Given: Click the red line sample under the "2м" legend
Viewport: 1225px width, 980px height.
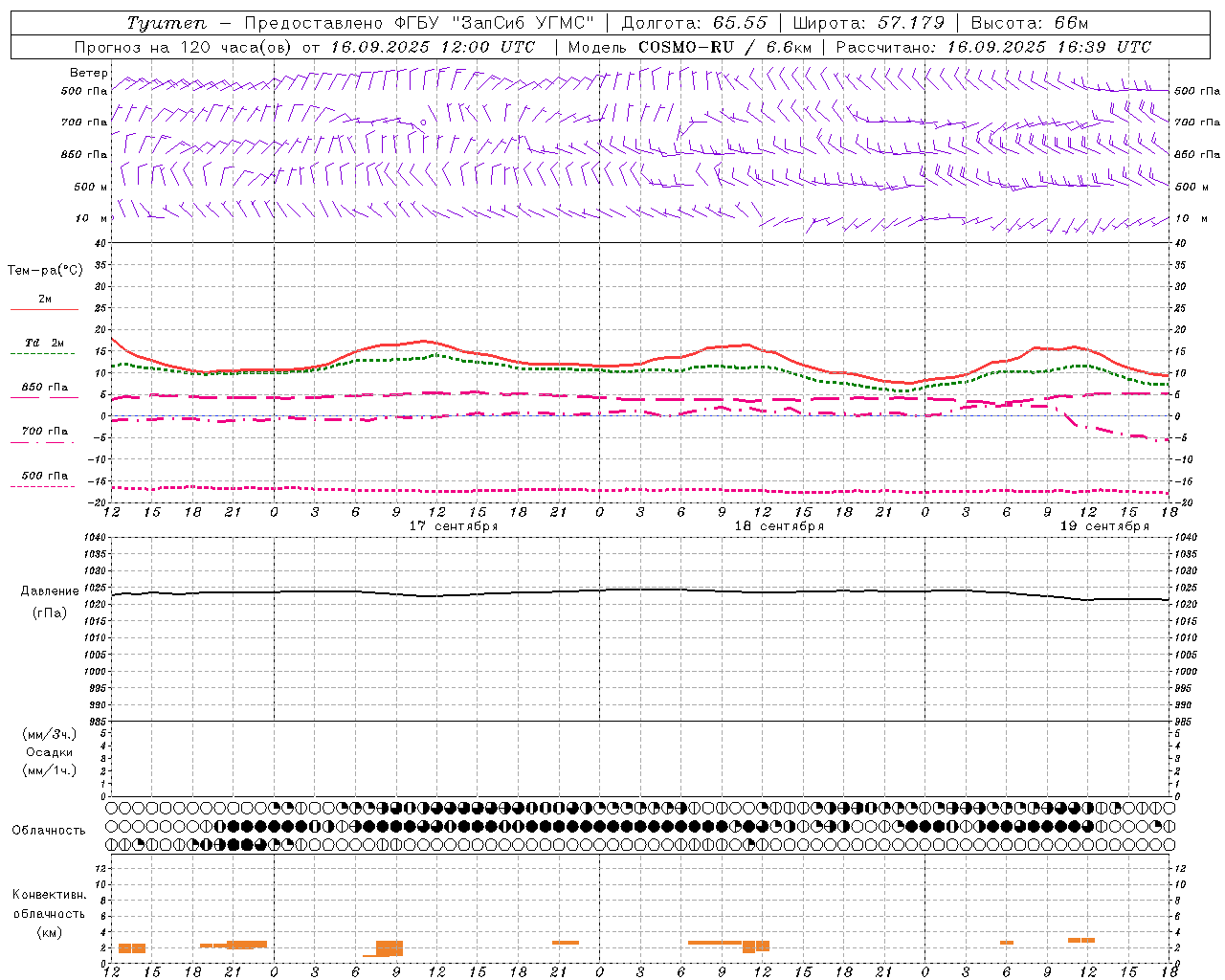Looking at the screenshot, I should click(x=44, y=310).
